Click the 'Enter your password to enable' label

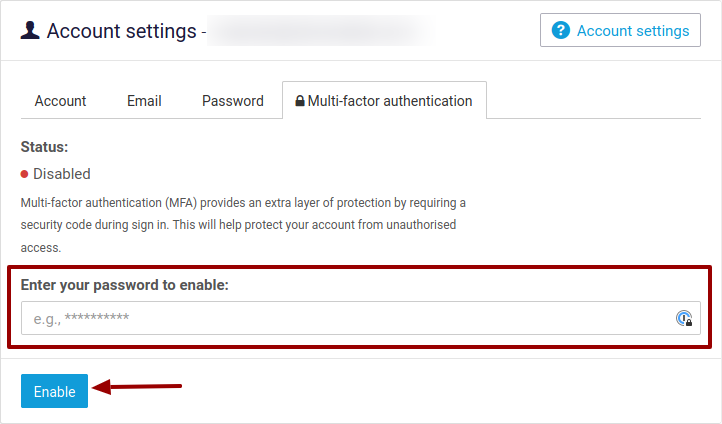tap(124, 285)
